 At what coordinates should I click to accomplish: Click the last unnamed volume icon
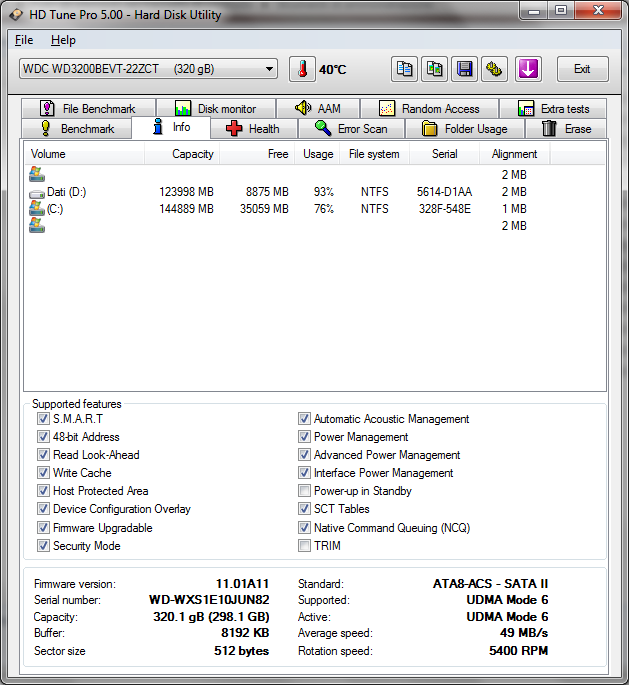[x=37, y=225]
